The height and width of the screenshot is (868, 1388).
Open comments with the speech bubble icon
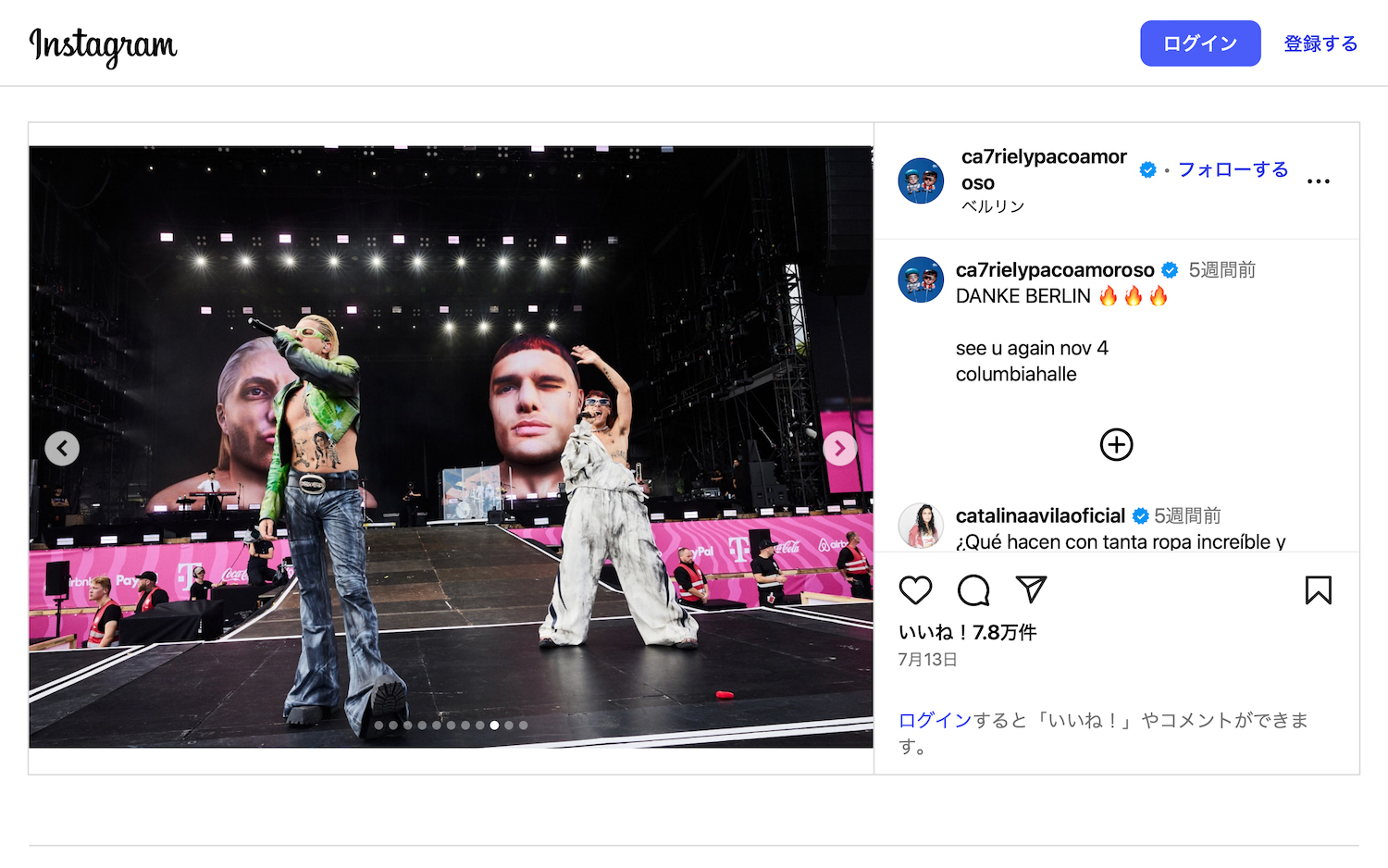pyautogui.click(x=973, y=590)
